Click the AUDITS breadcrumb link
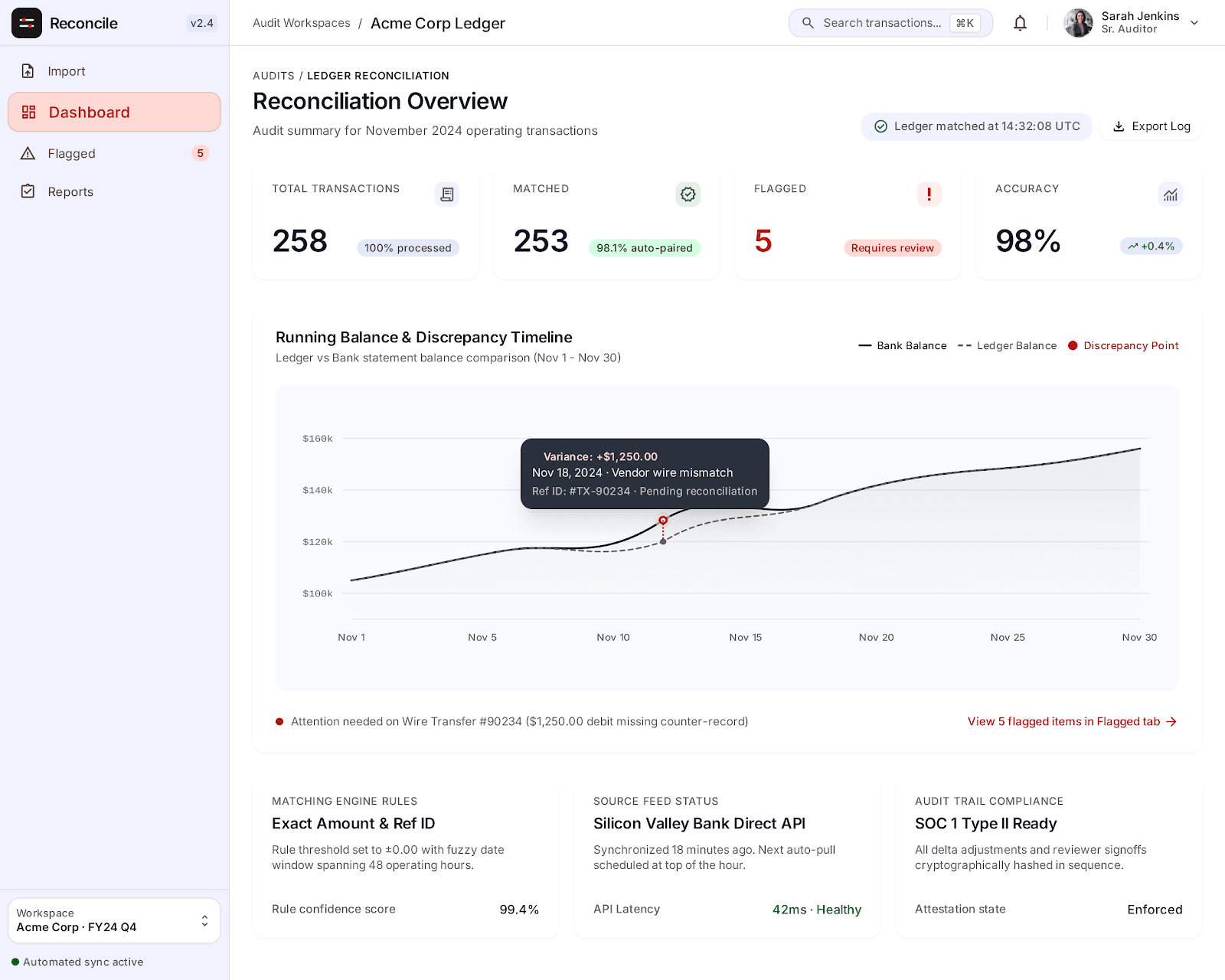The image size is (1225, 980). [273, 75]
